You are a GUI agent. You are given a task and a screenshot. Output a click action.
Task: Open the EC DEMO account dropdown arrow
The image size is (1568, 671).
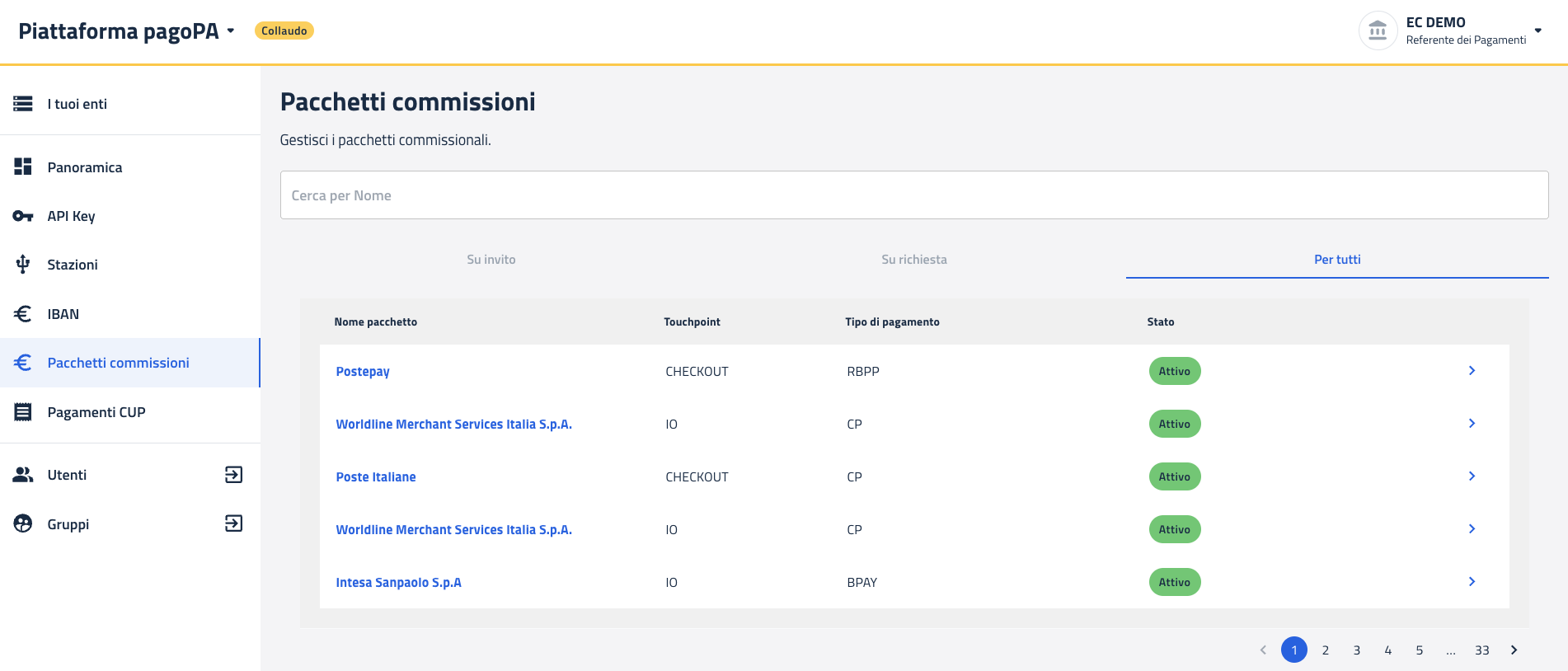pos(1537,31)
